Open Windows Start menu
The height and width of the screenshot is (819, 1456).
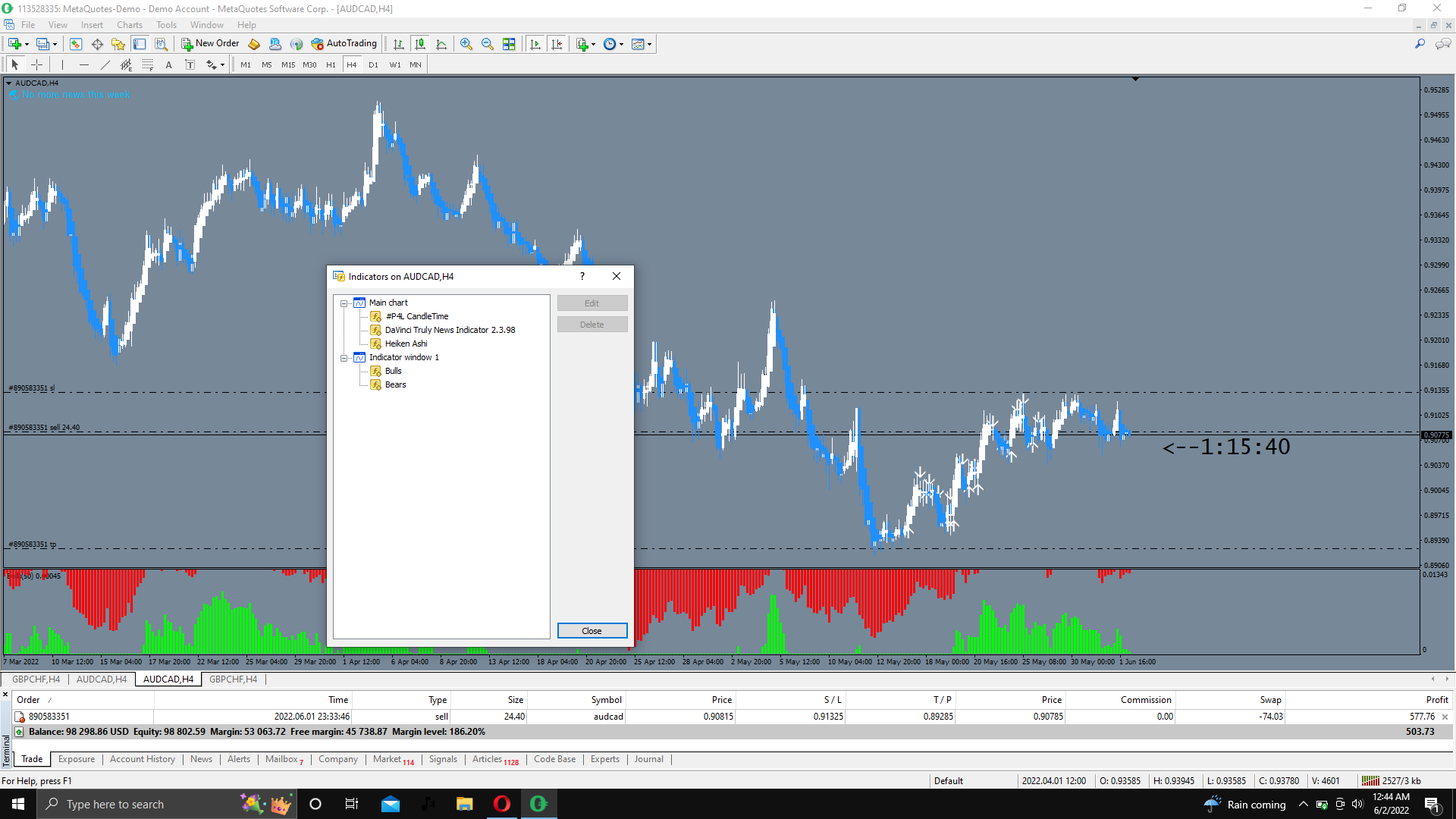(x=18, y=804)
